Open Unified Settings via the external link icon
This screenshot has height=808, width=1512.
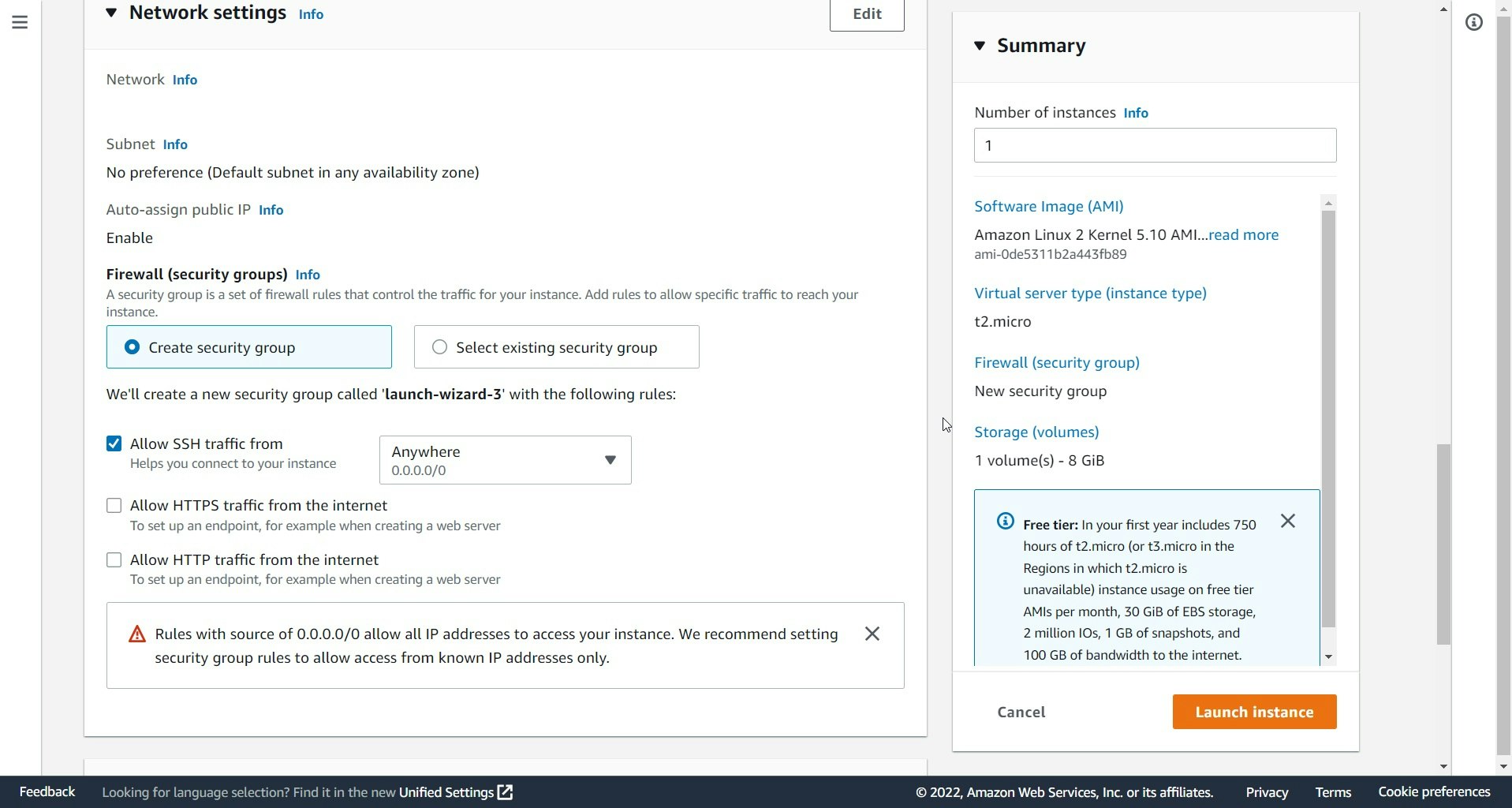tap(504, 791)
